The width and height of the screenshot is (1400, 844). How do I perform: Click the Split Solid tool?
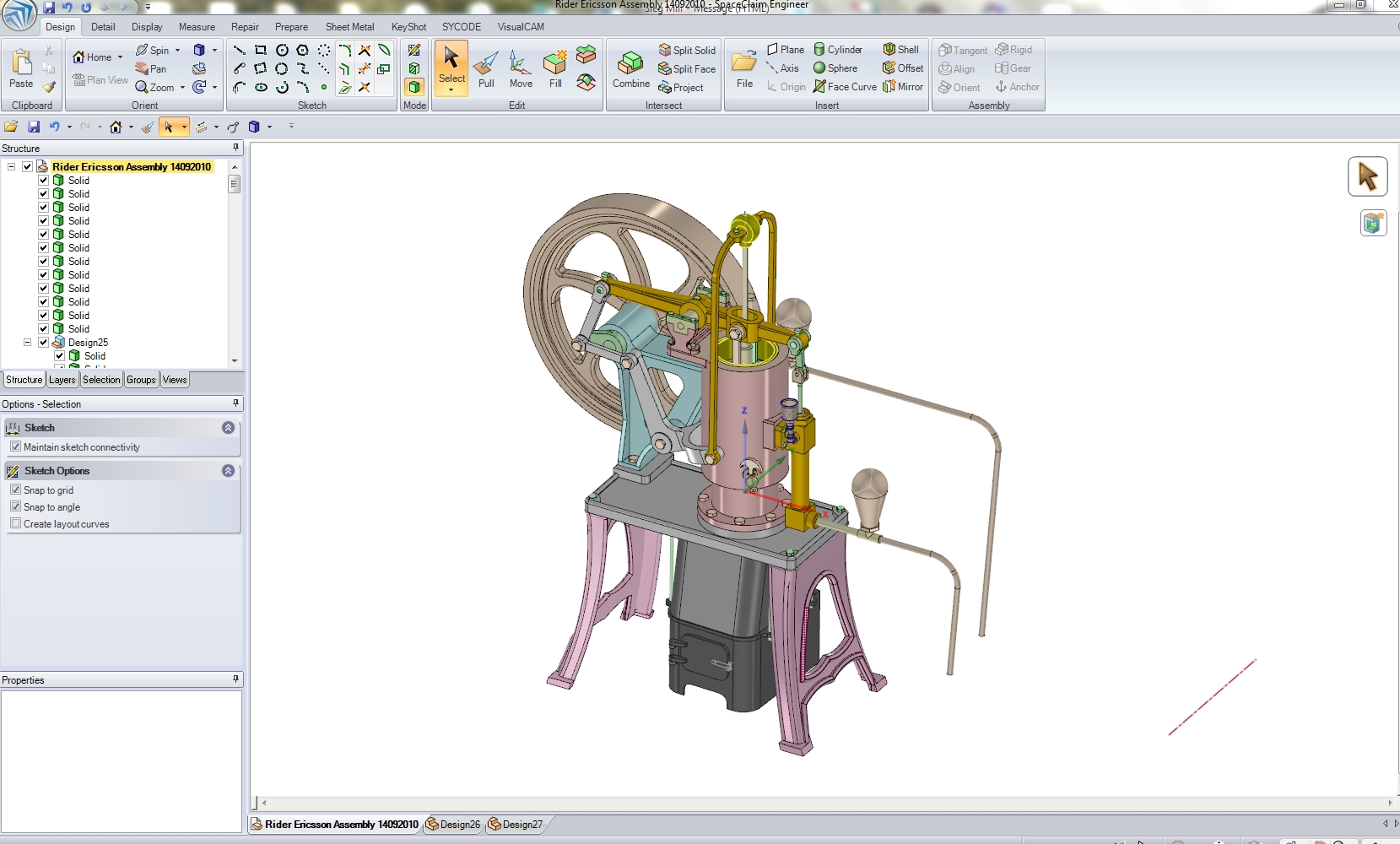click(x=687, y=51)
